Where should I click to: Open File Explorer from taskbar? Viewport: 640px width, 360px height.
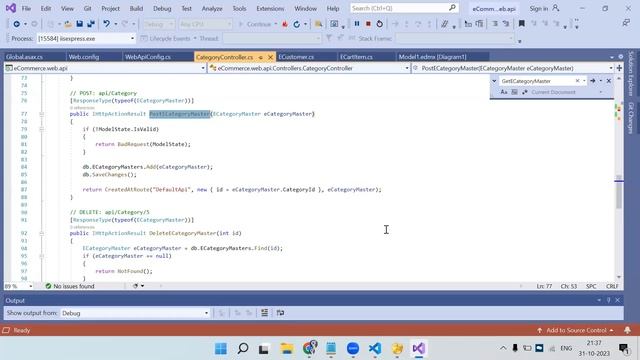pos(287,349)
